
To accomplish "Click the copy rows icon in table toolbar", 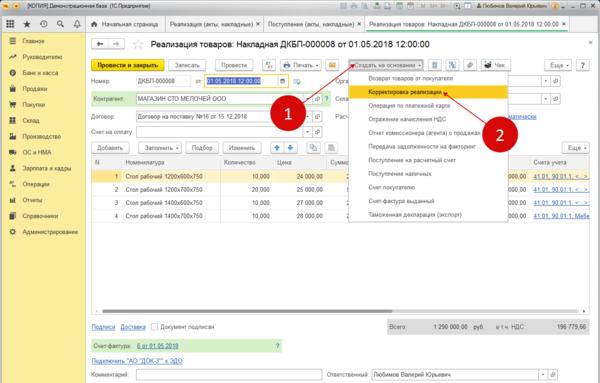I will click(313, 148).
